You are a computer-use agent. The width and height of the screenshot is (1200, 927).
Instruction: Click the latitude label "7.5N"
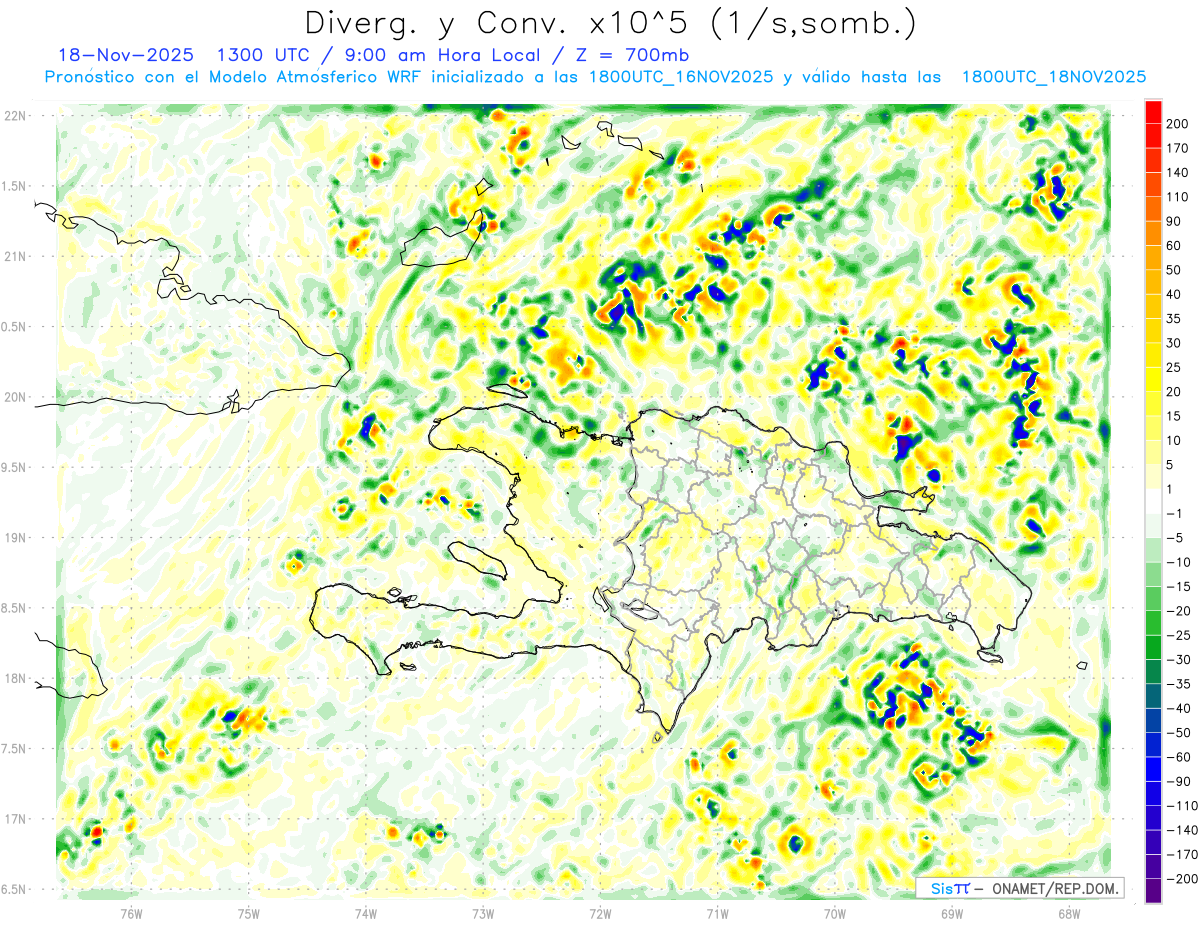tap(13, 749)
